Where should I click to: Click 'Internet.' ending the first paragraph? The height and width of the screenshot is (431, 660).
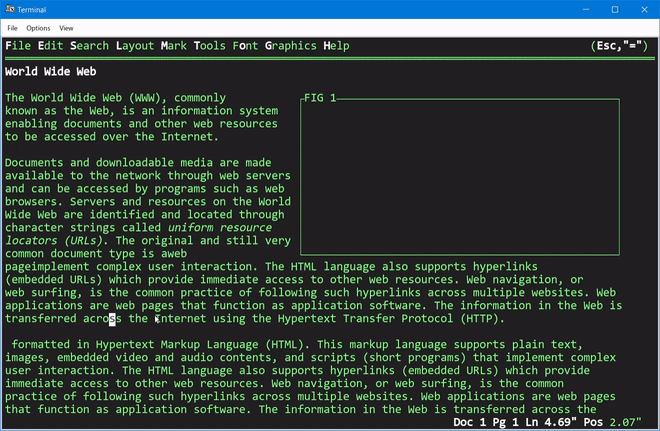[x=190, y=136]
